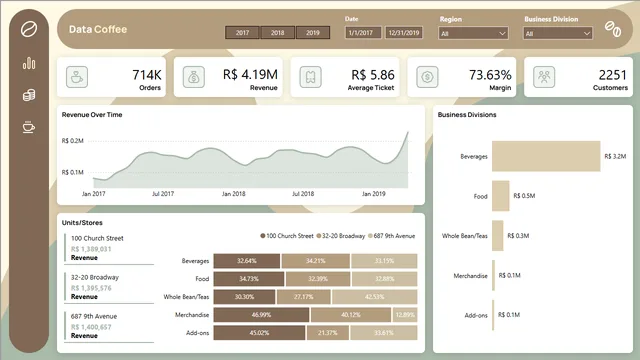Click the R$ 0.2M axis label

point(73,141)
